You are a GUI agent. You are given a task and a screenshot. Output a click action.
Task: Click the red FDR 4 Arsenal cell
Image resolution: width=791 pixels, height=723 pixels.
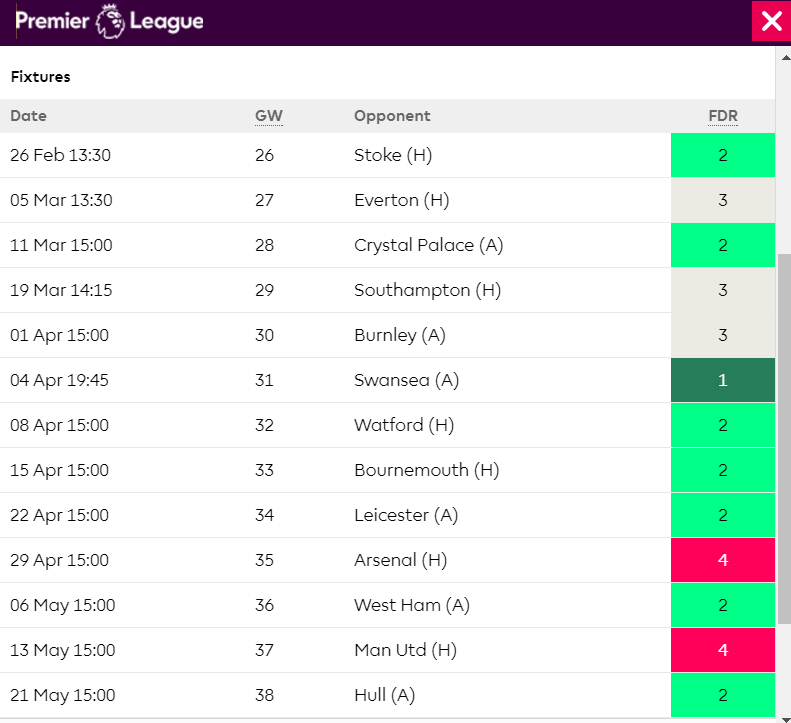tap(722, 560)
